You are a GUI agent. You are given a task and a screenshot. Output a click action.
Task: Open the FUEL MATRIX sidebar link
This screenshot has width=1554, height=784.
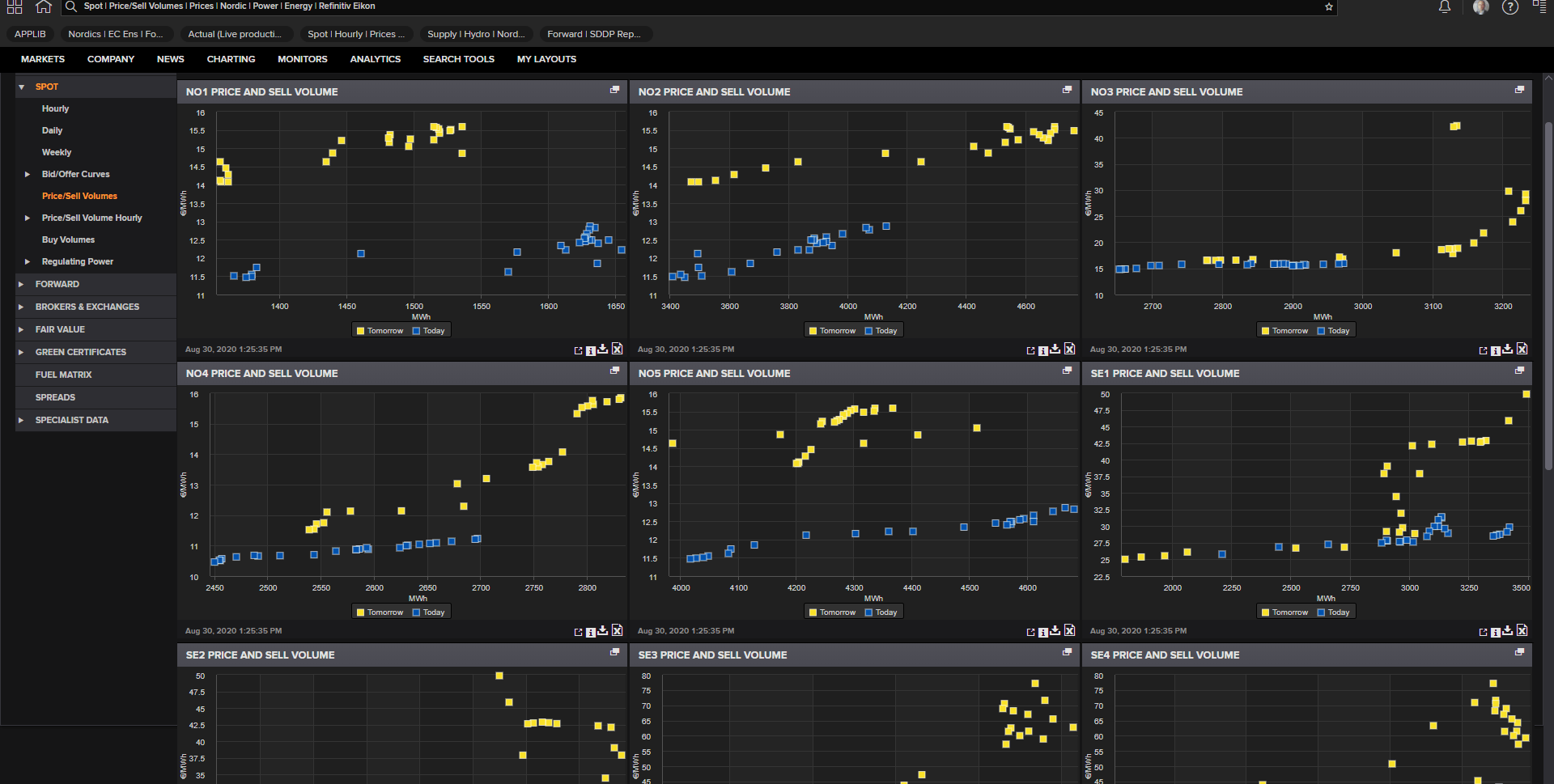pos(63,375)
